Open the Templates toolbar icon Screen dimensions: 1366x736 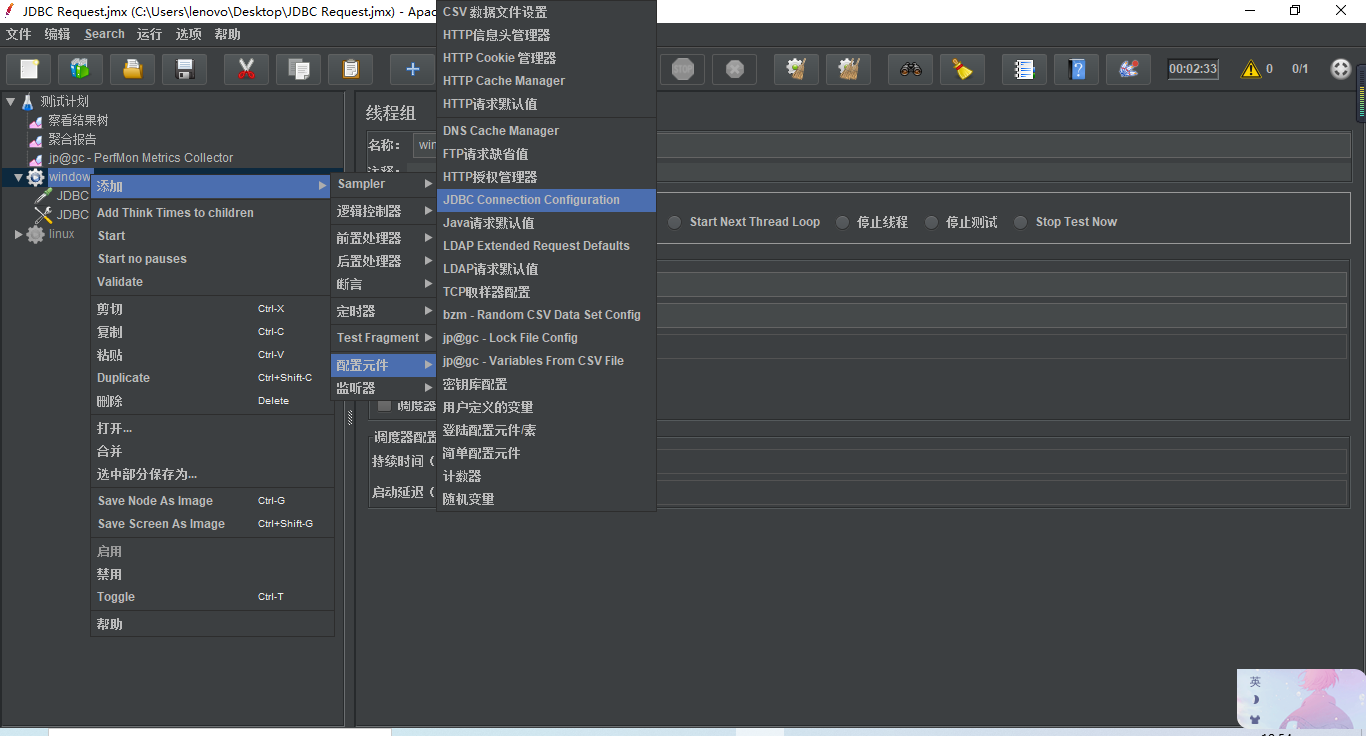pyautogui.click(x=80, y=69)
